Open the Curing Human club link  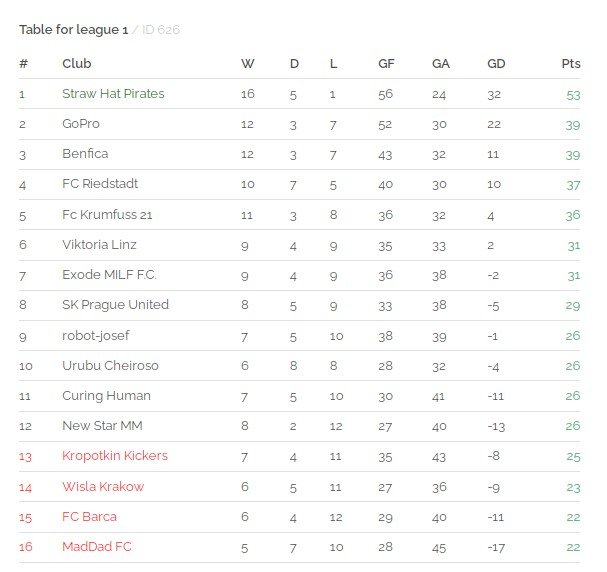[x=106, y=396]
